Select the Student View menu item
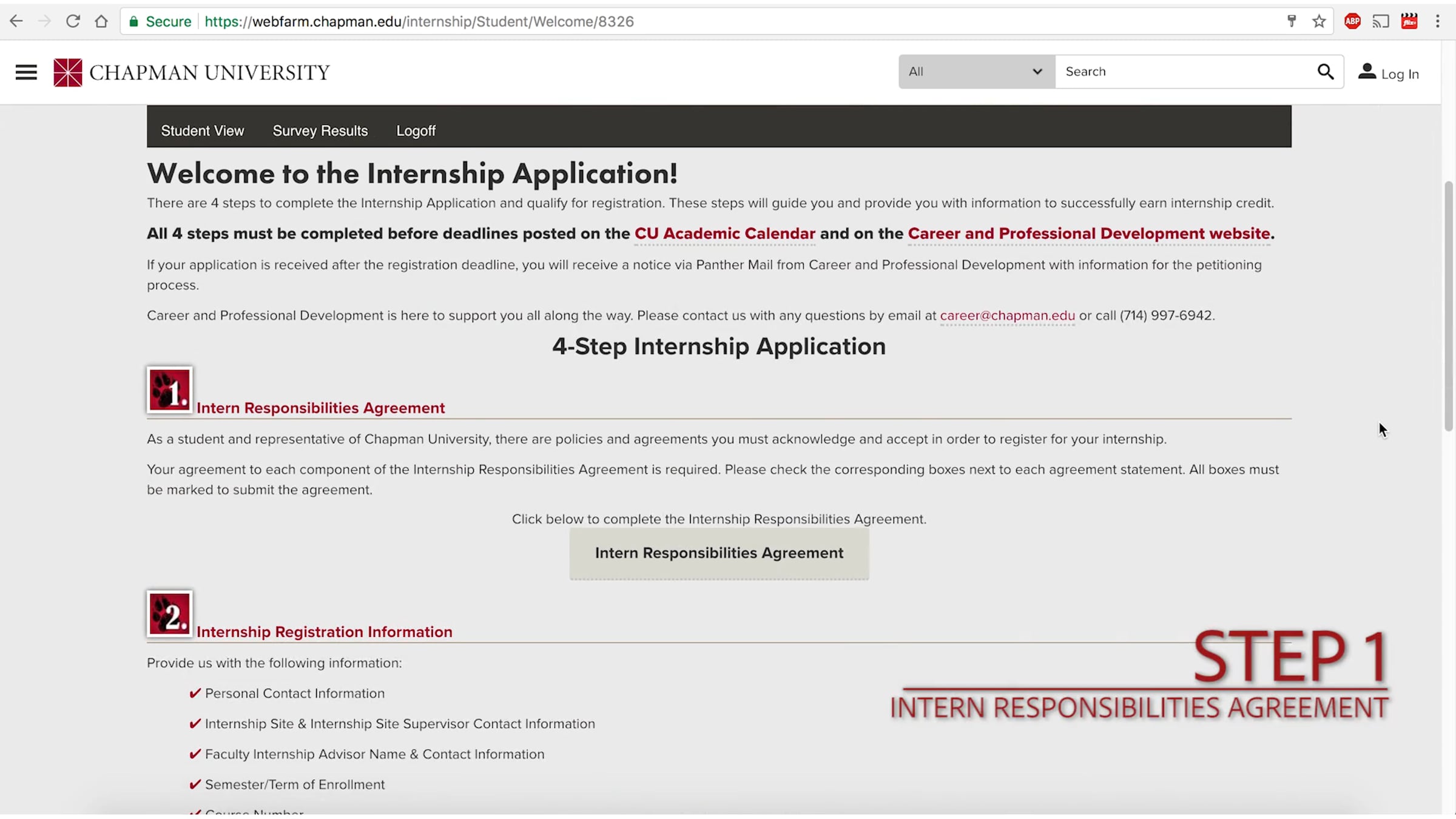 pyautogui.click(x=203, y=130)
